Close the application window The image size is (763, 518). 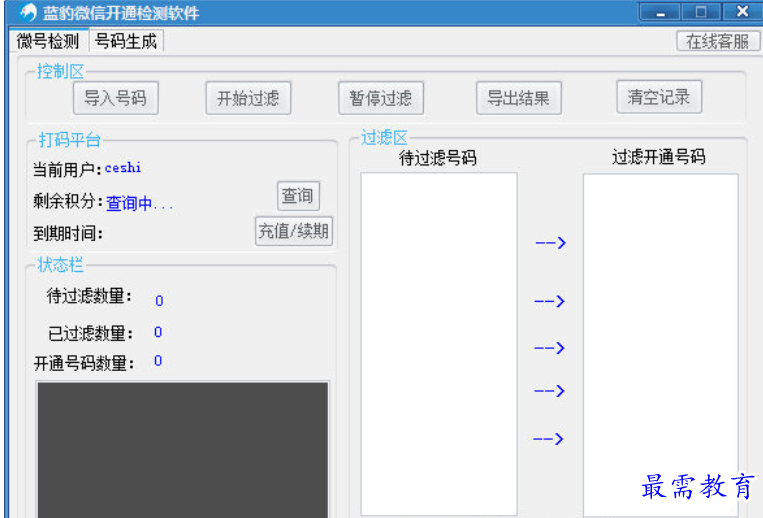pyautogui.click(x=742, y=12)
